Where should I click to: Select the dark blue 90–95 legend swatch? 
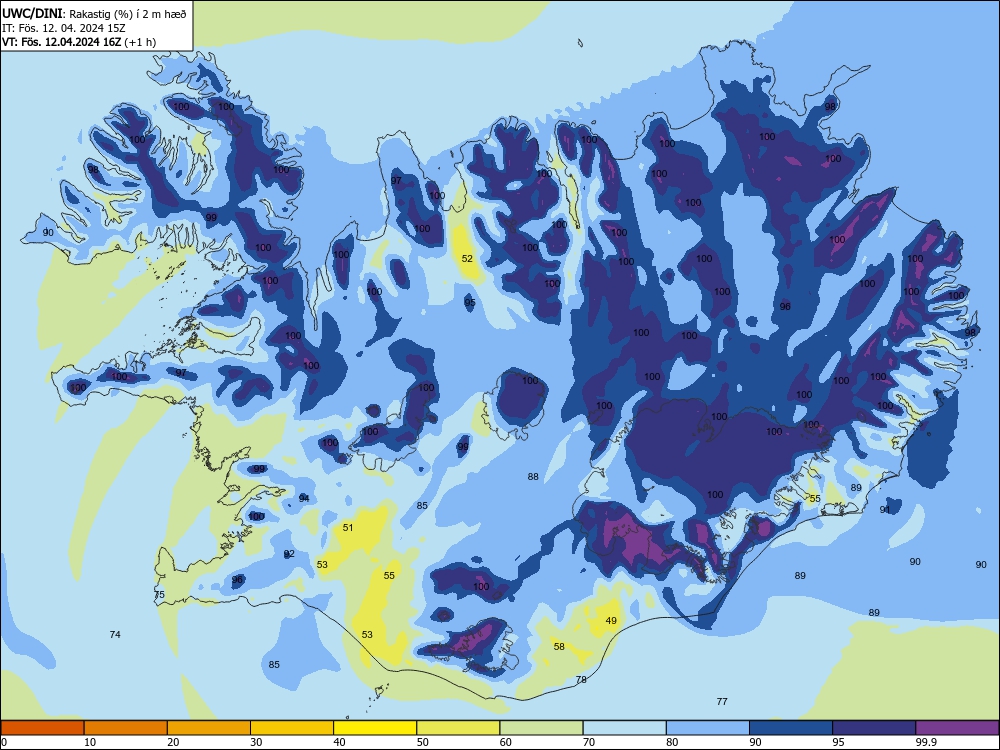791,728
